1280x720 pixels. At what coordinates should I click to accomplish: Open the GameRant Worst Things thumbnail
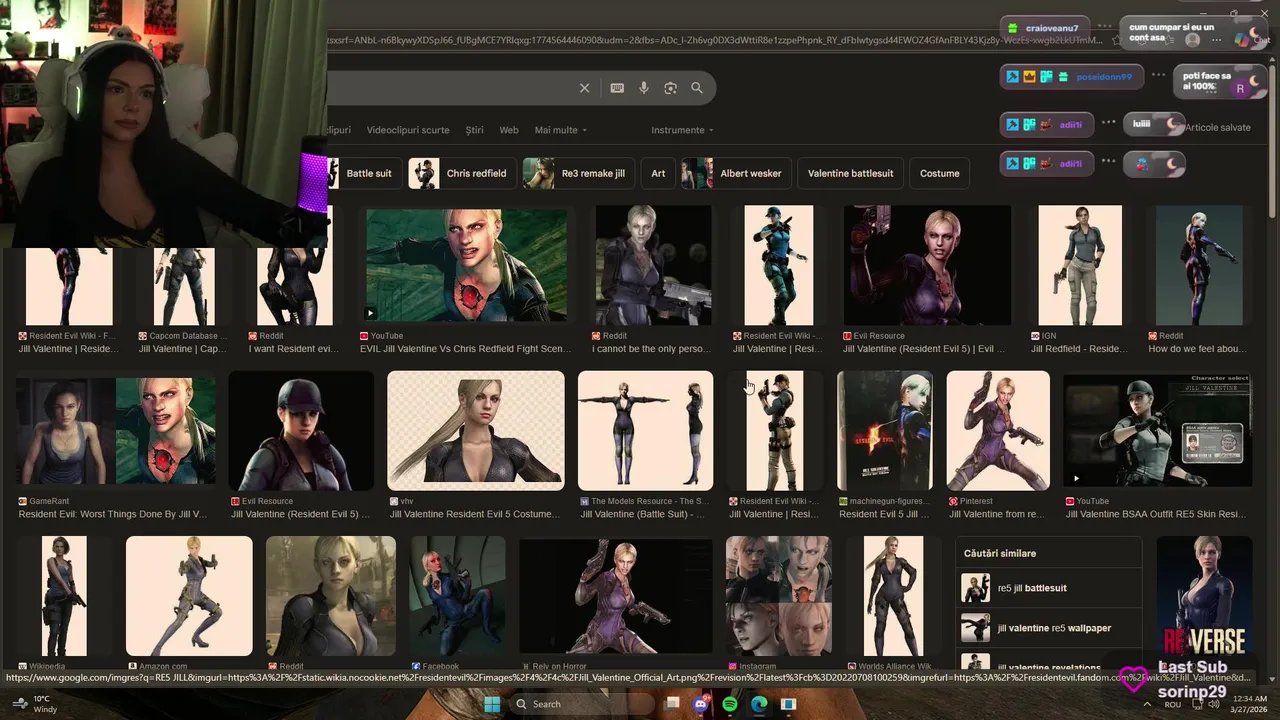(116, 430)
